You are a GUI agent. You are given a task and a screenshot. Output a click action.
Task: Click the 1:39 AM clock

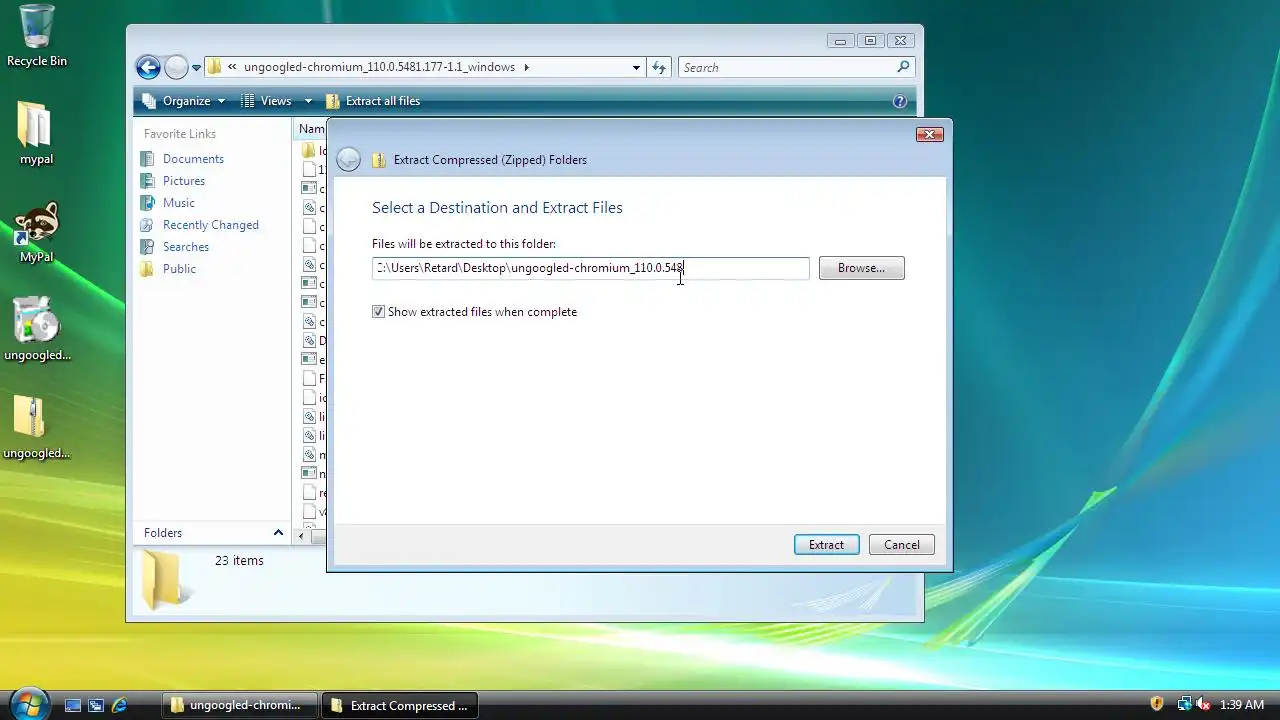click(x=1242, y=705)
